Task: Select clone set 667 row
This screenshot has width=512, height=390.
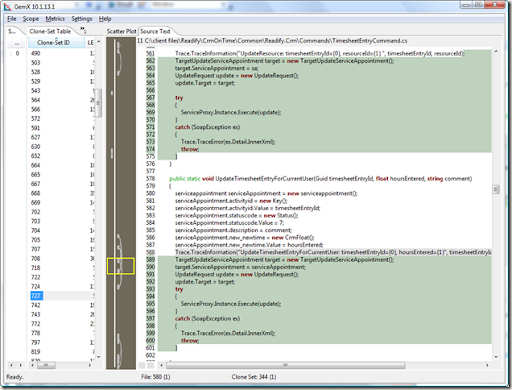Action: [x=62, y=184]
